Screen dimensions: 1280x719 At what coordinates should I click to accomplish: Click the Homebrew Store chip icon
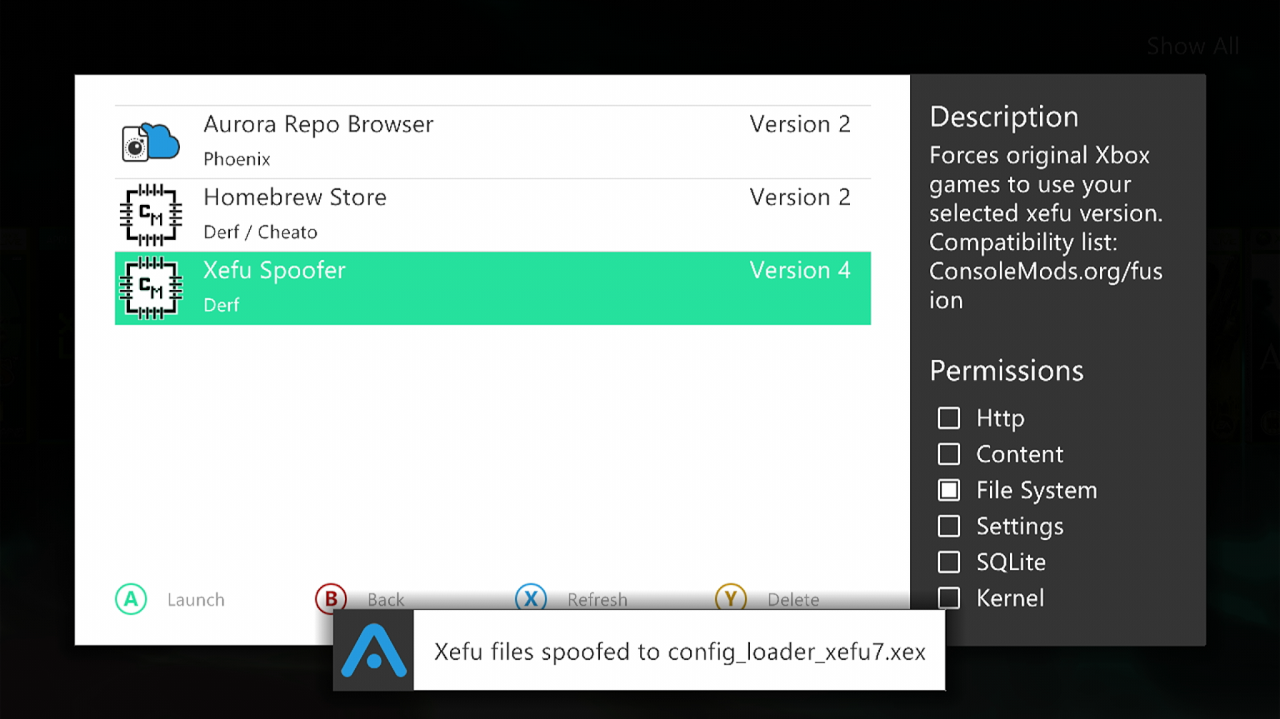150,214
